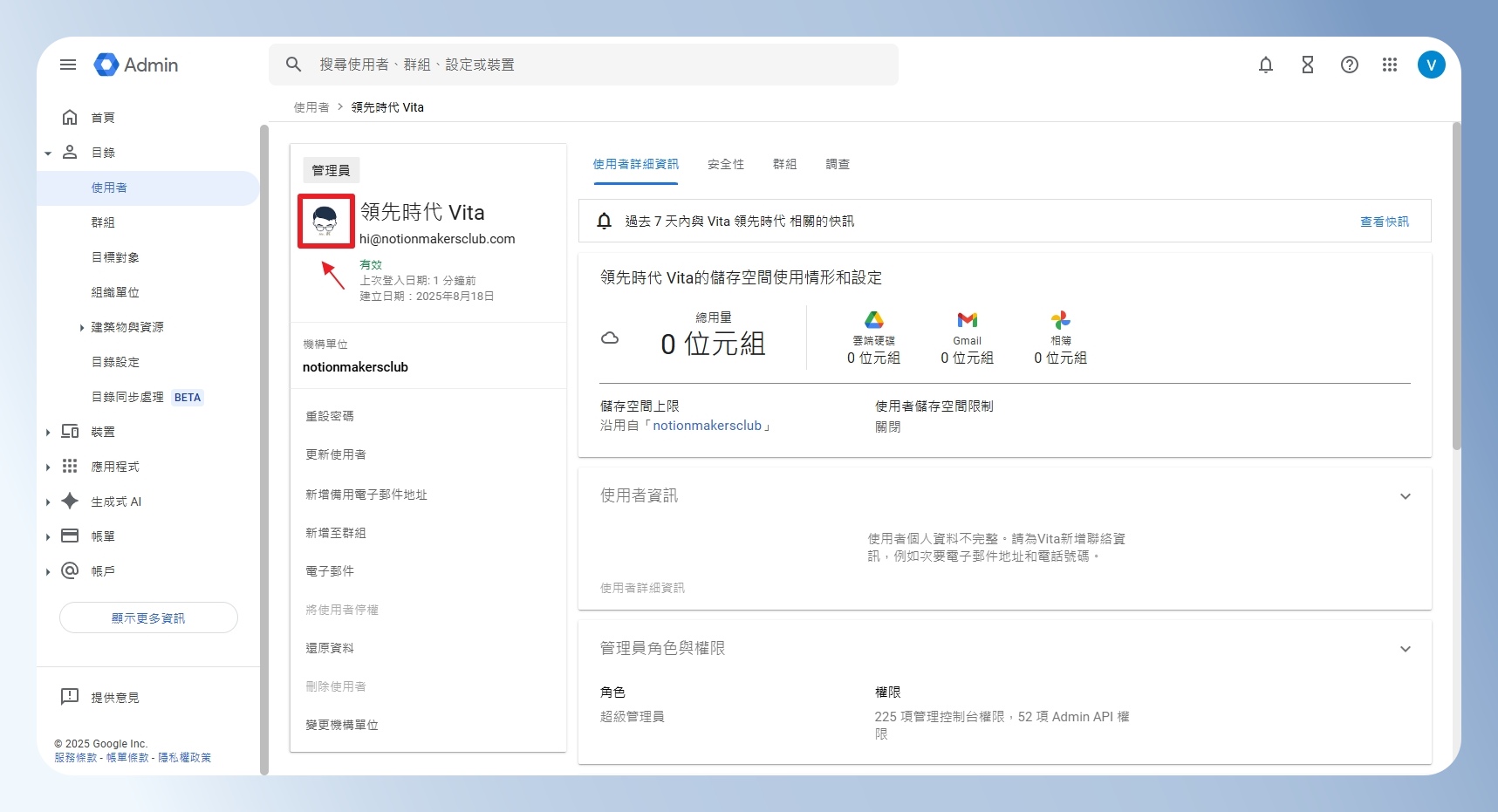Click the 顯示更多資訊 button

(x=148, y=618)
